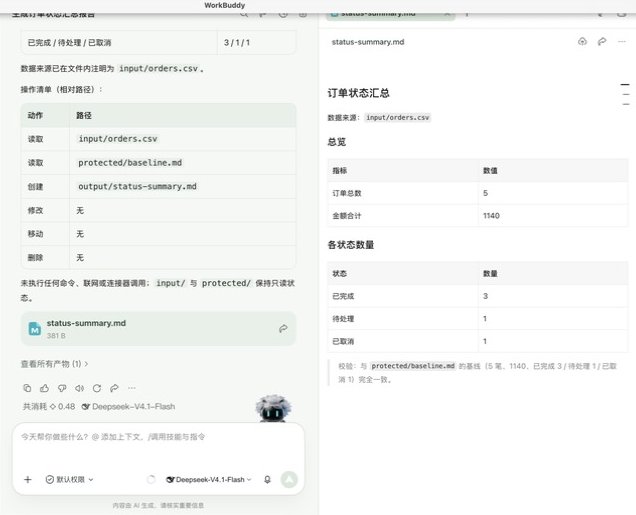Start voice input with microphone icon
The height and width of the screenshot is (515, 636).
click(267, 480)
